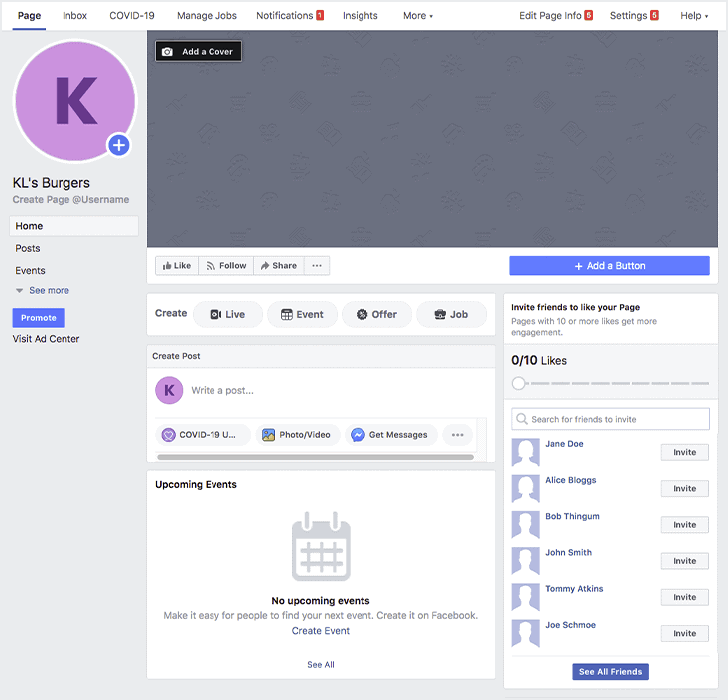The height and width of the screenshot is (700, 728).
Task: Open Edit Page Info
Action: click(x=556, y=16)
